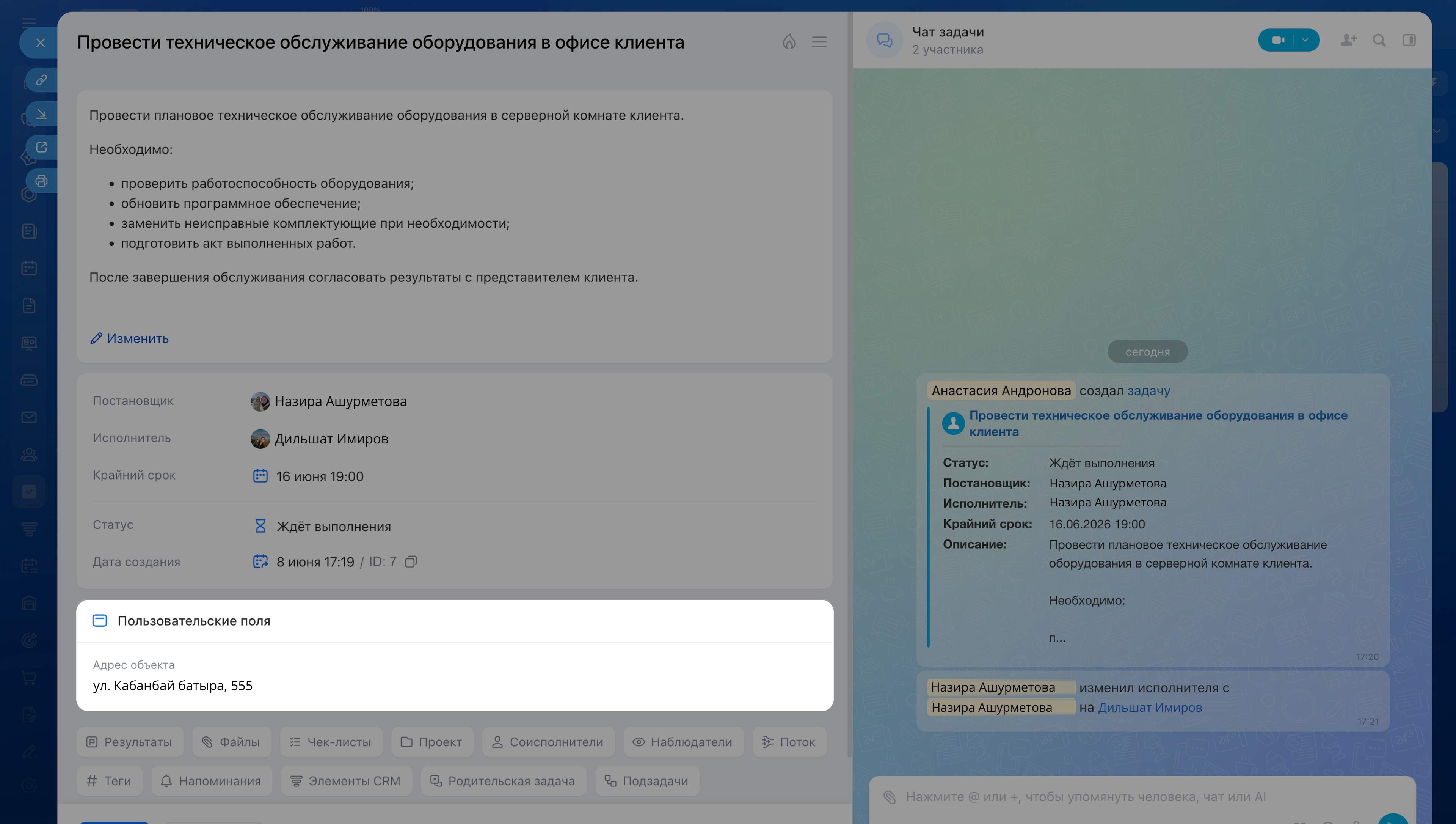
Task: Click the collapse arrow icon in the side tab
Action: [41, 114]
